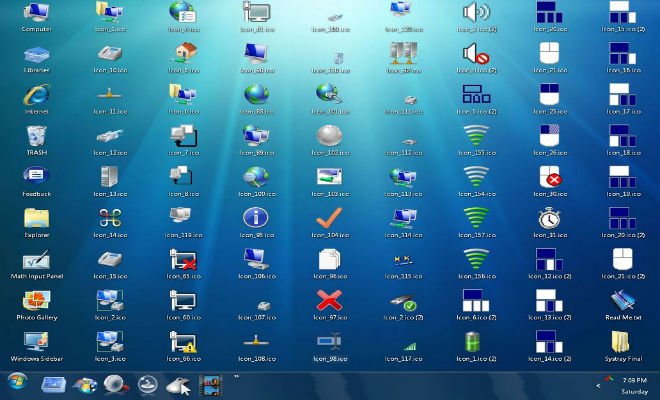The height and width of the screenshot is (400, 660).
Task: Select the red X Icon_97.ico
Action: point(329,301)
